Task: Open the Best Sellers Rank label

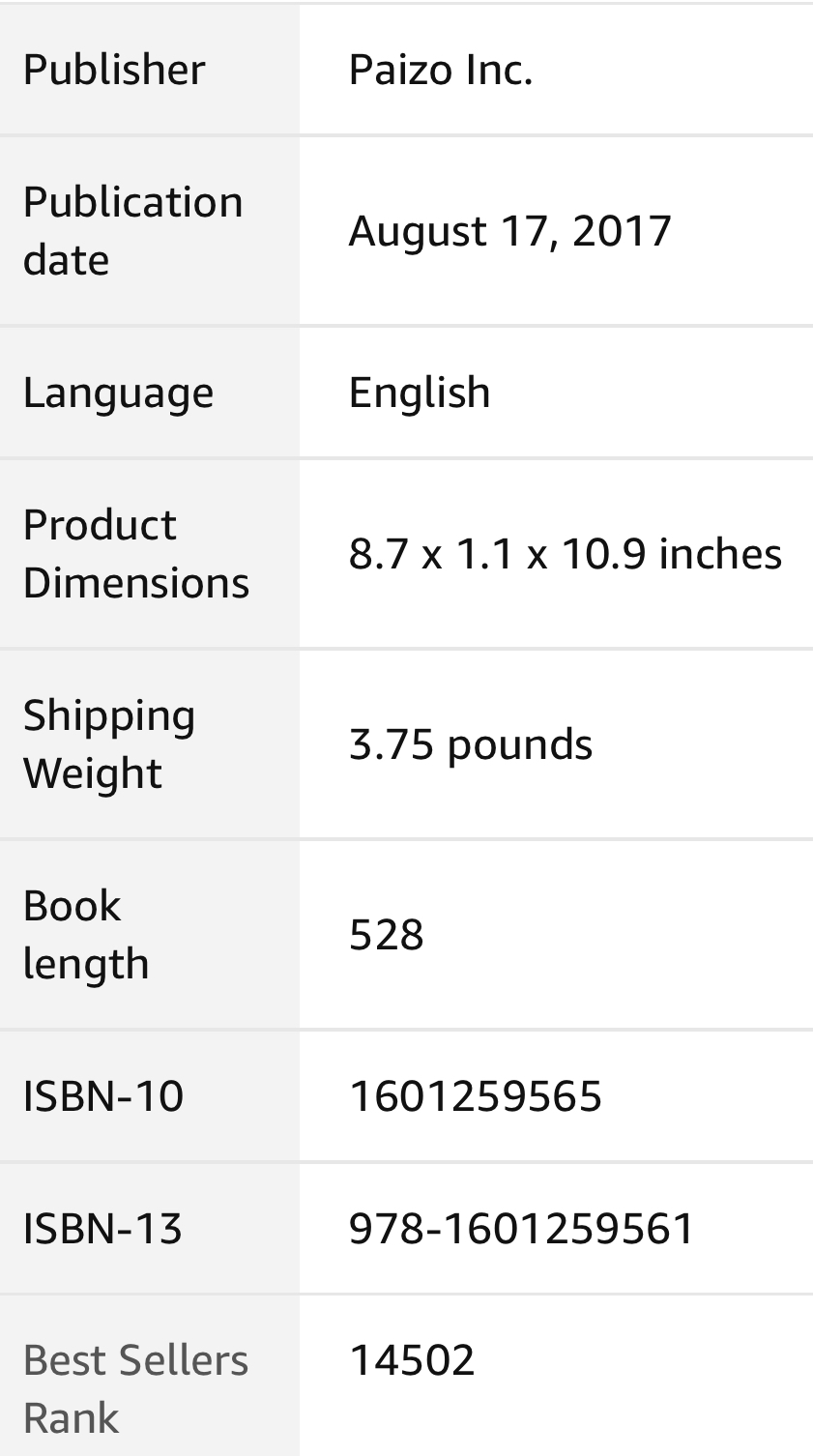Action: [135, 1389]
